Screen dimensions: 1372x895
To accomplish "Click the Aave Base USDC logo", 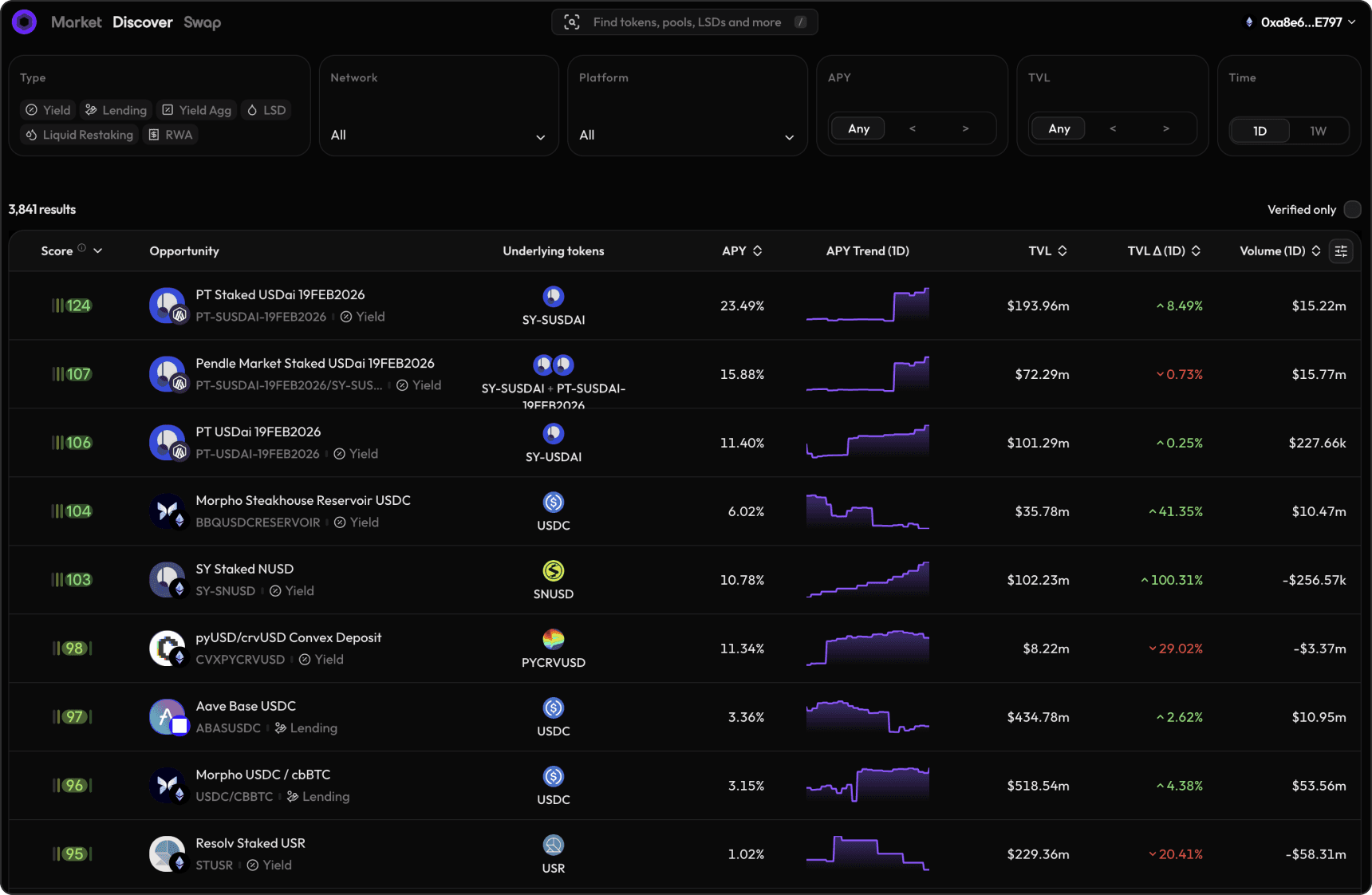I will coord(168,717).
